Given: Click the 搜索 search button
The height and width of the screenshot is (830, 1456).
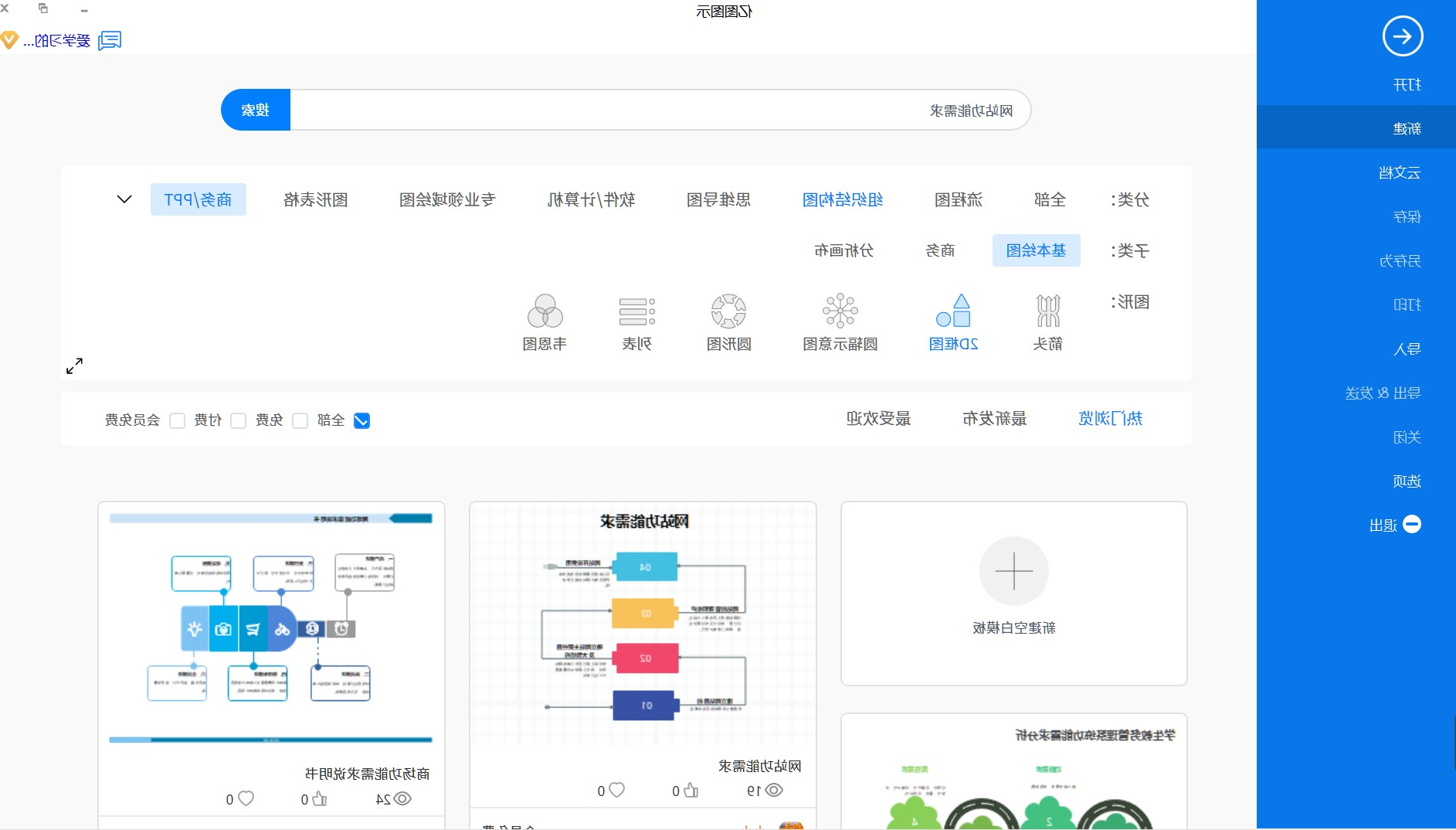Looking at the screenshot, I should pos(256,110).
